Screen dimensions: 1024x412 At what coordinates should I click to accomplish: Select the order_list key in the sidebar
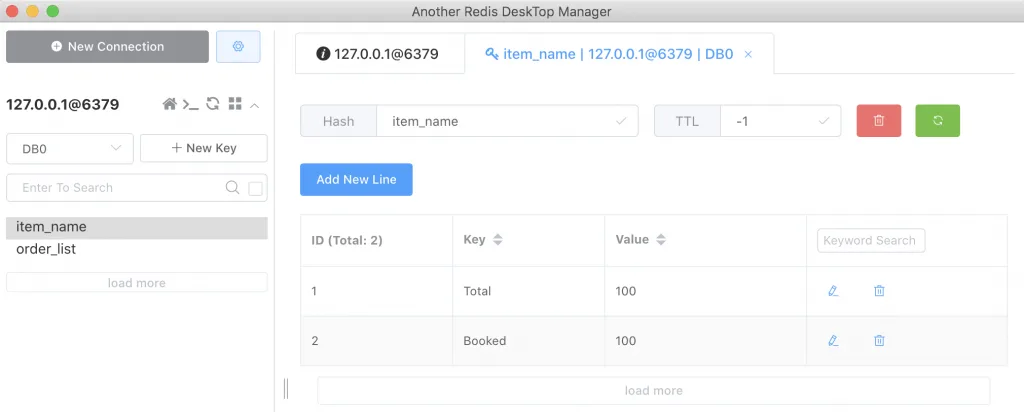click(136, 249)
